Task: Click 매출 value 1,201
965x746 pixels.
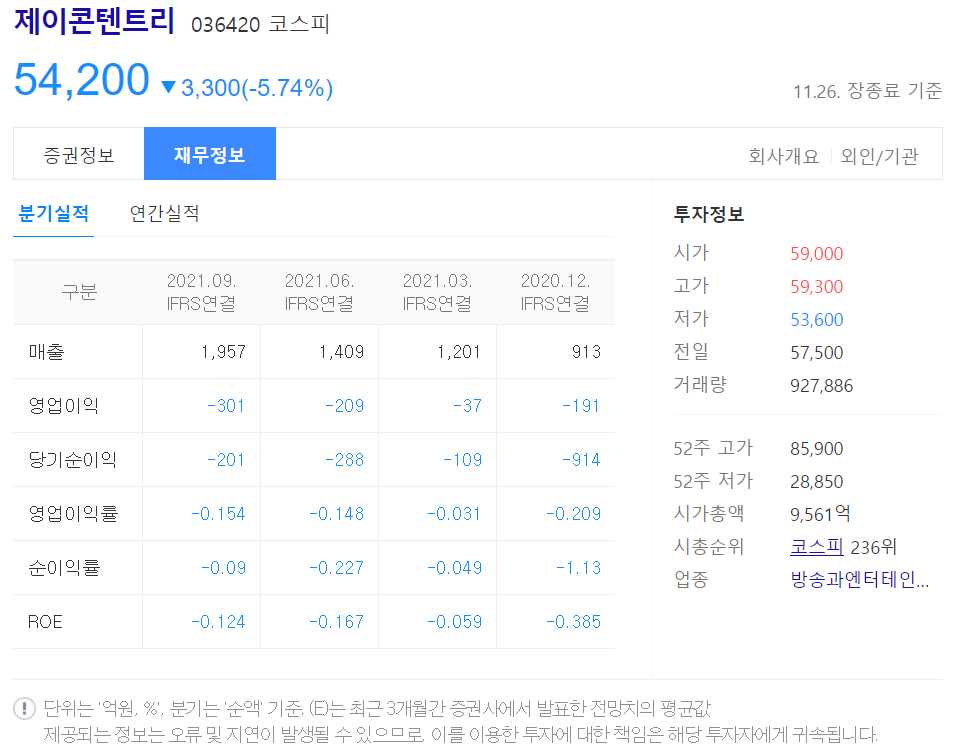Action: [x=459, y=352]
